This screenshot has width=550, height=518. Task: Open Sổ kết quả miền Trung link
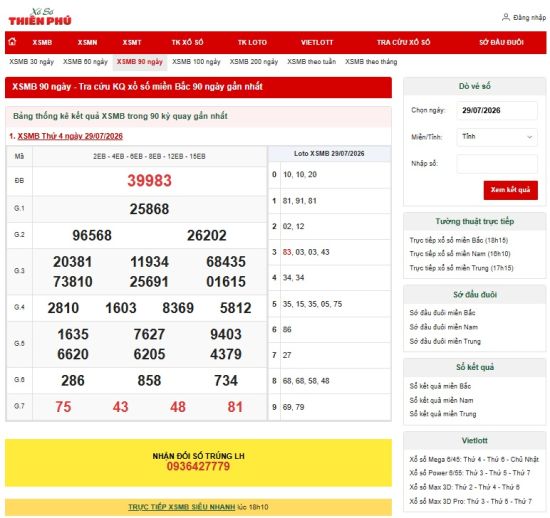point(443,414)
